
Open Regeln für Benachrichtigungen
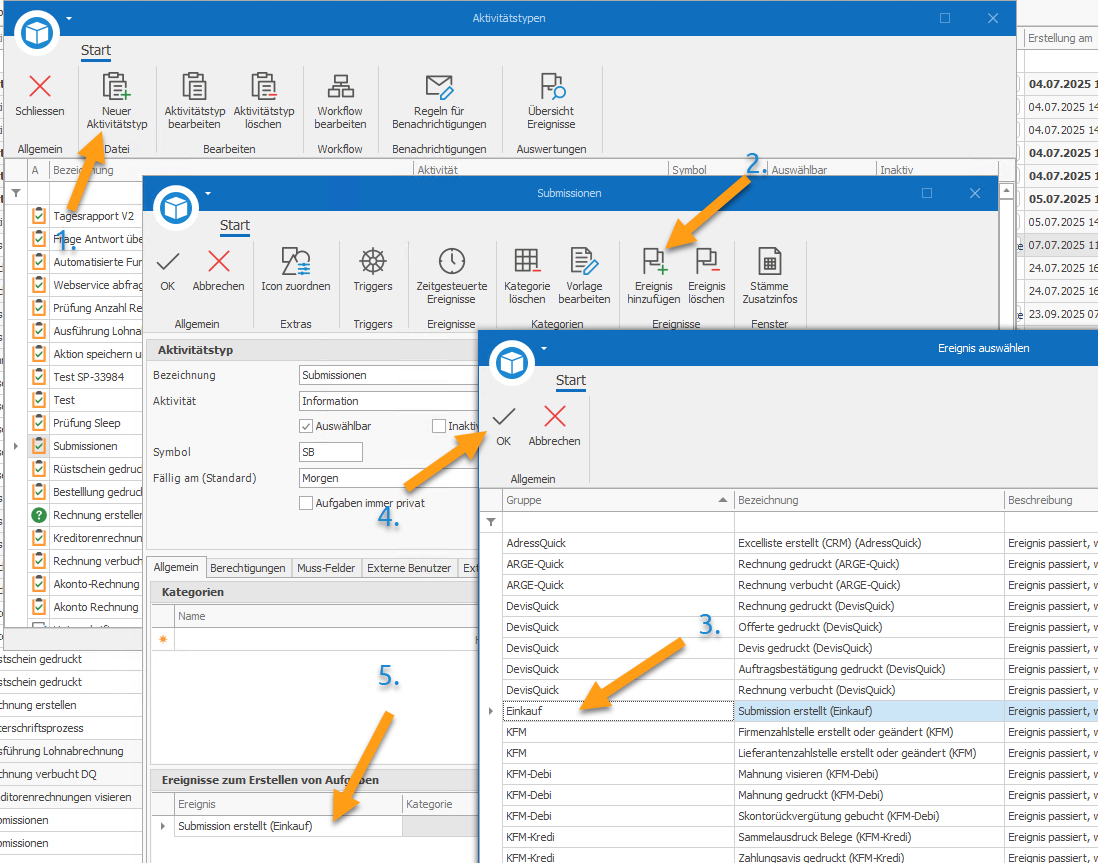pos(439,102)
